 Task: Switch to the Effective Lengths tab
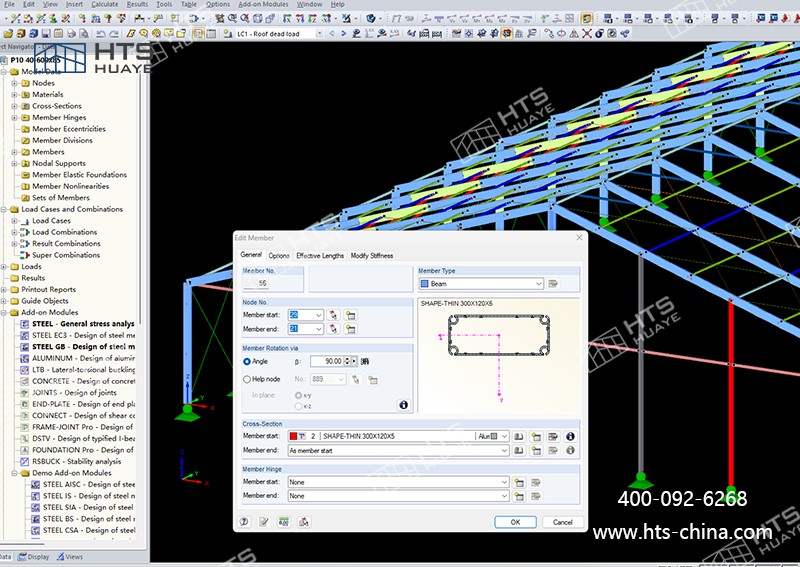tap(320, 256)
